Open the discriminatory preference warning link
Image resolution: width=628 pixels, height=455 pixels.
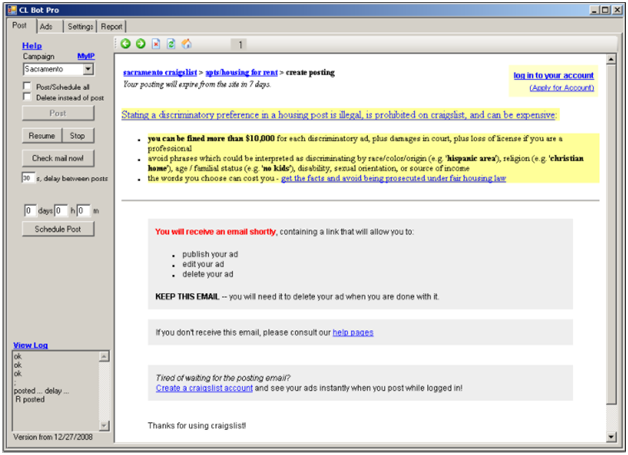pyautogui.click(x=339, y=115)
